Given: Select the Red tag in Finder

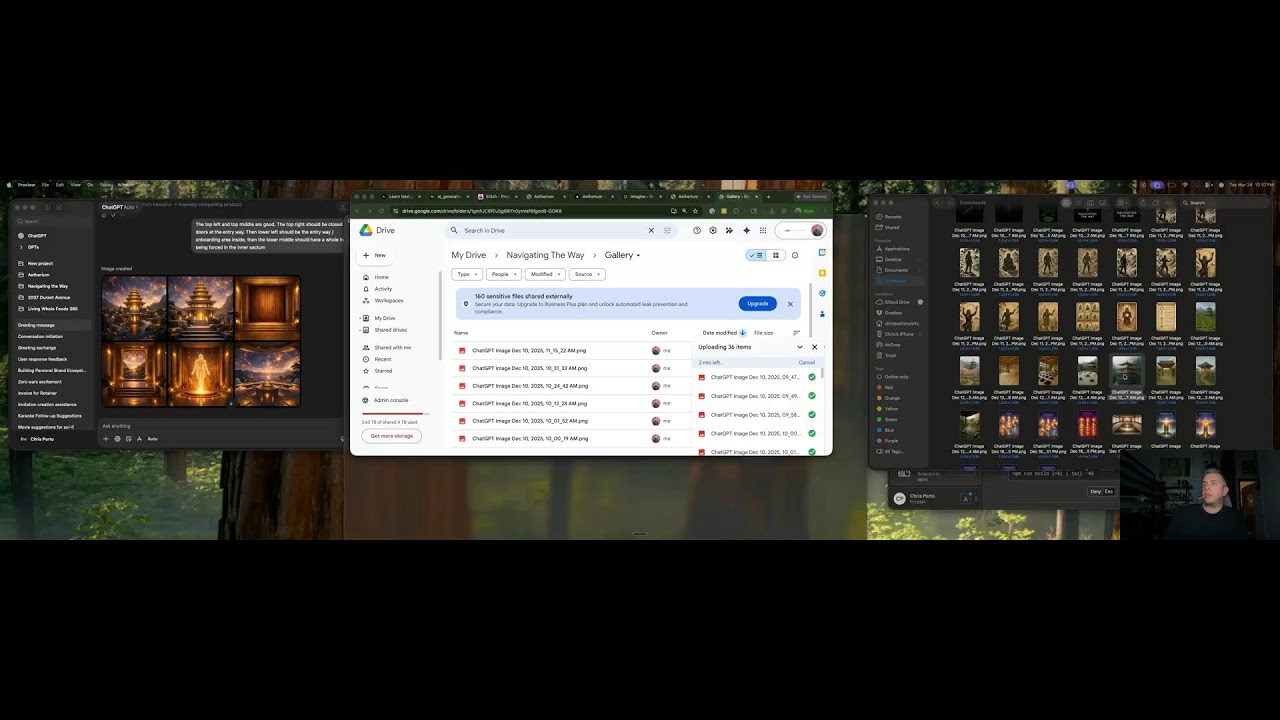Looking at the screenshot, I should pos(889,388).
